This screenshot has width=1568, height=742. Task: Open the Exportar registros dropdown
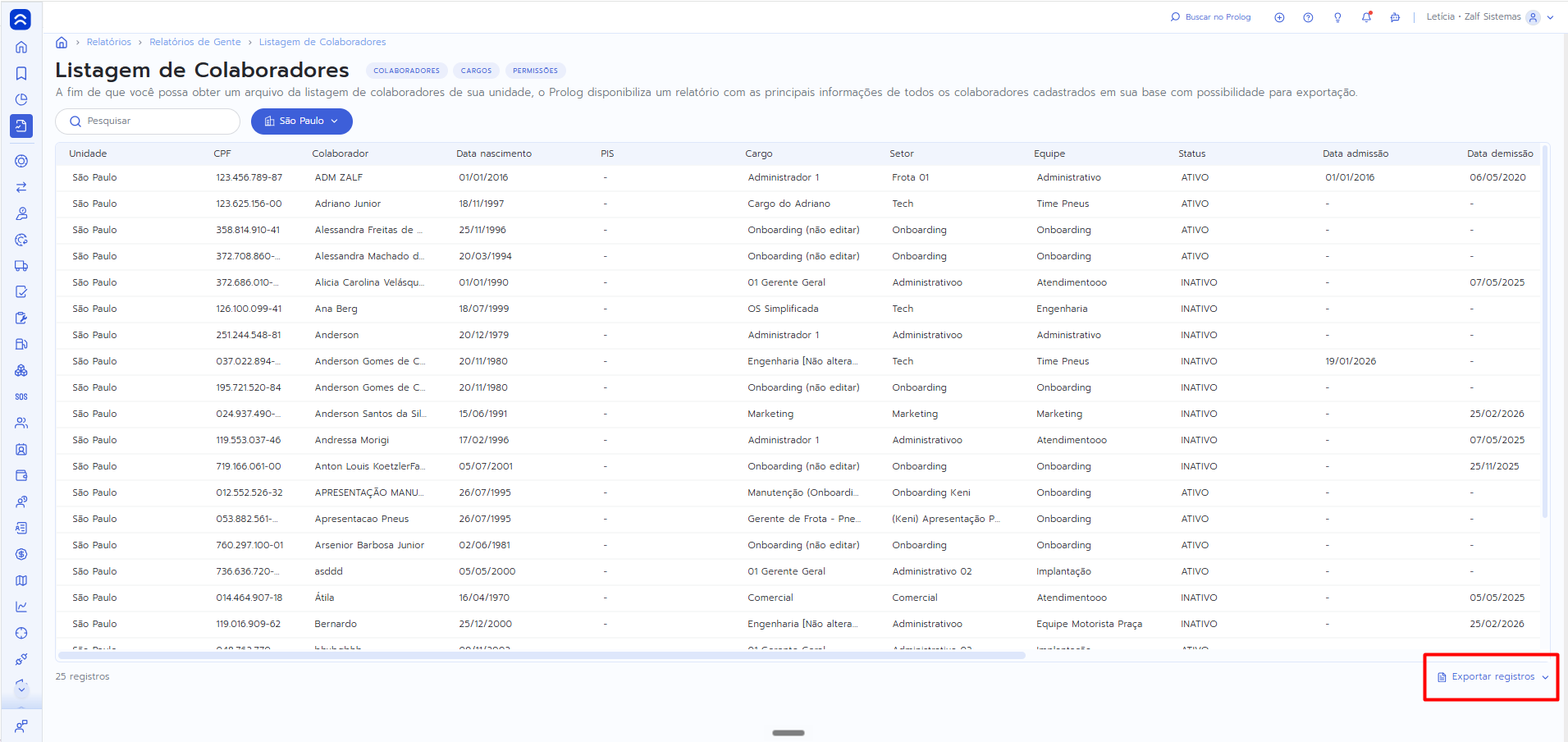point(1493,677)
